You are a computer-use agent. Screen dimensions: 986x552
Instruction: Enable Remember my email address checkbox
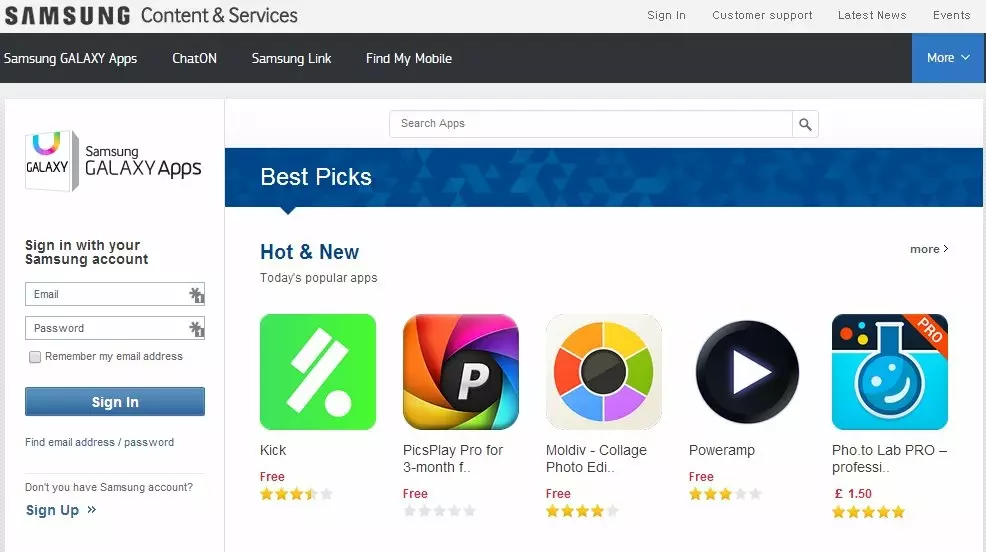pyautogui.click(x=35, y=357)
